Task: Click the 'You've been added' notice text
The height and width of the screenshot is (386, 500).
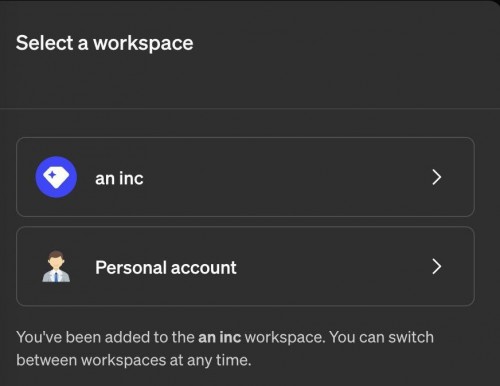Action: point(225,349)
